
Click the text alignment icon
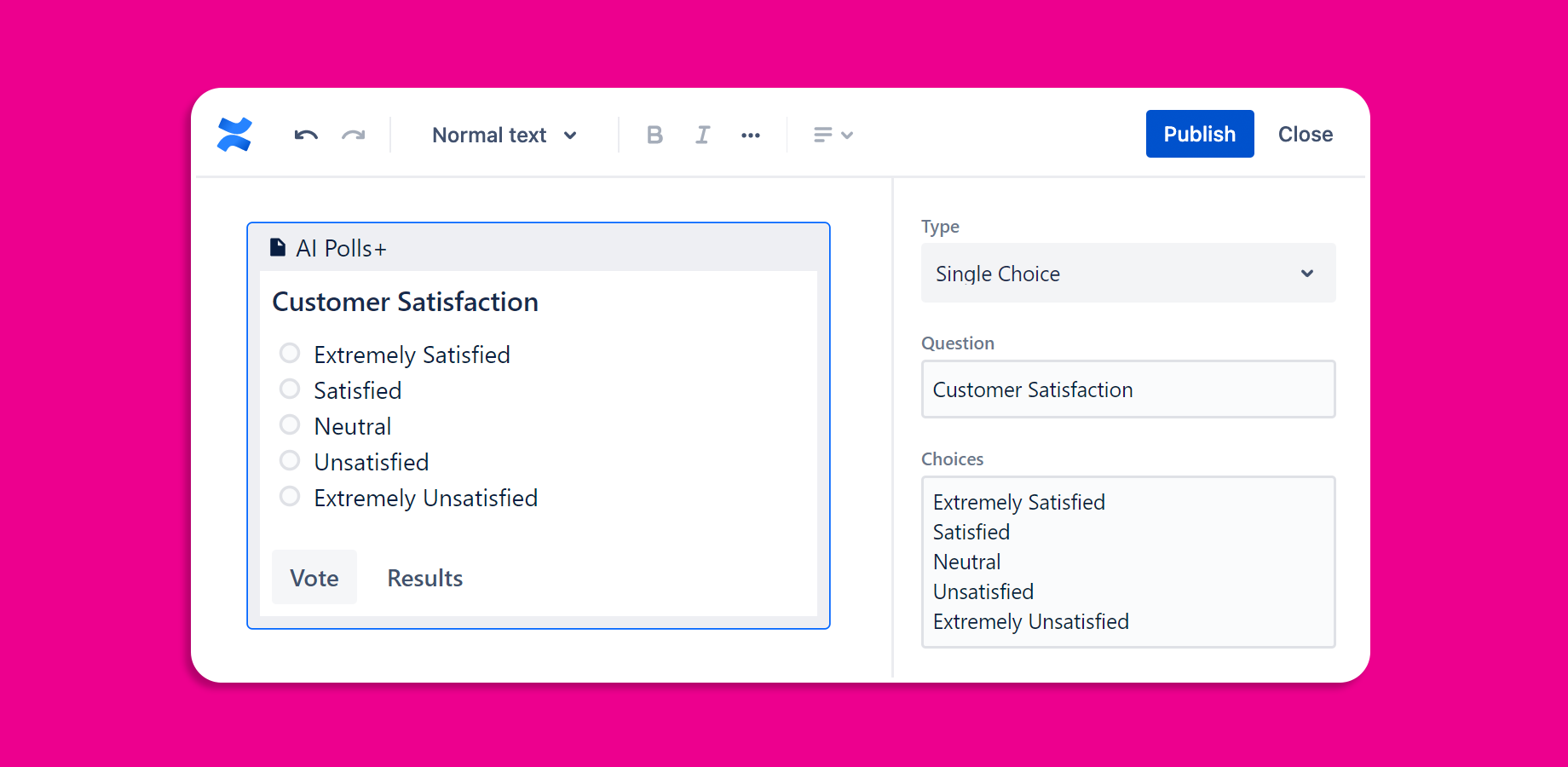pos(822,135)
